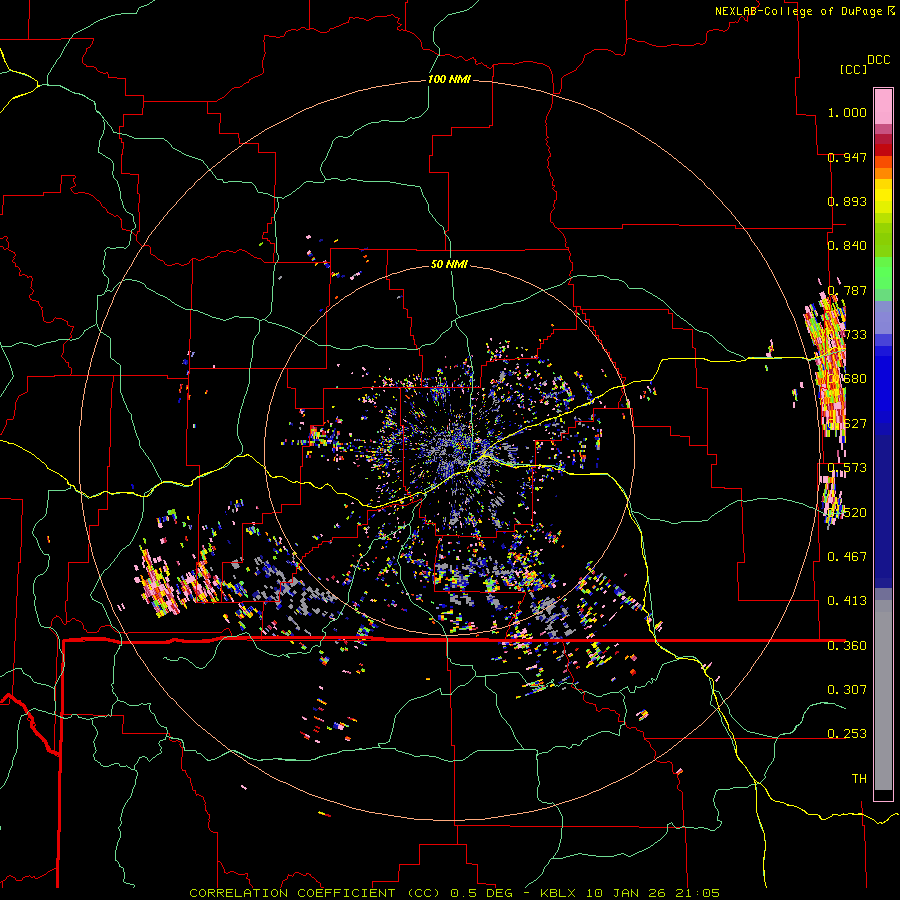Click the KBLX station identifier in the caption
This screenshot has height=900, width=900.
[x=557, y=893]
